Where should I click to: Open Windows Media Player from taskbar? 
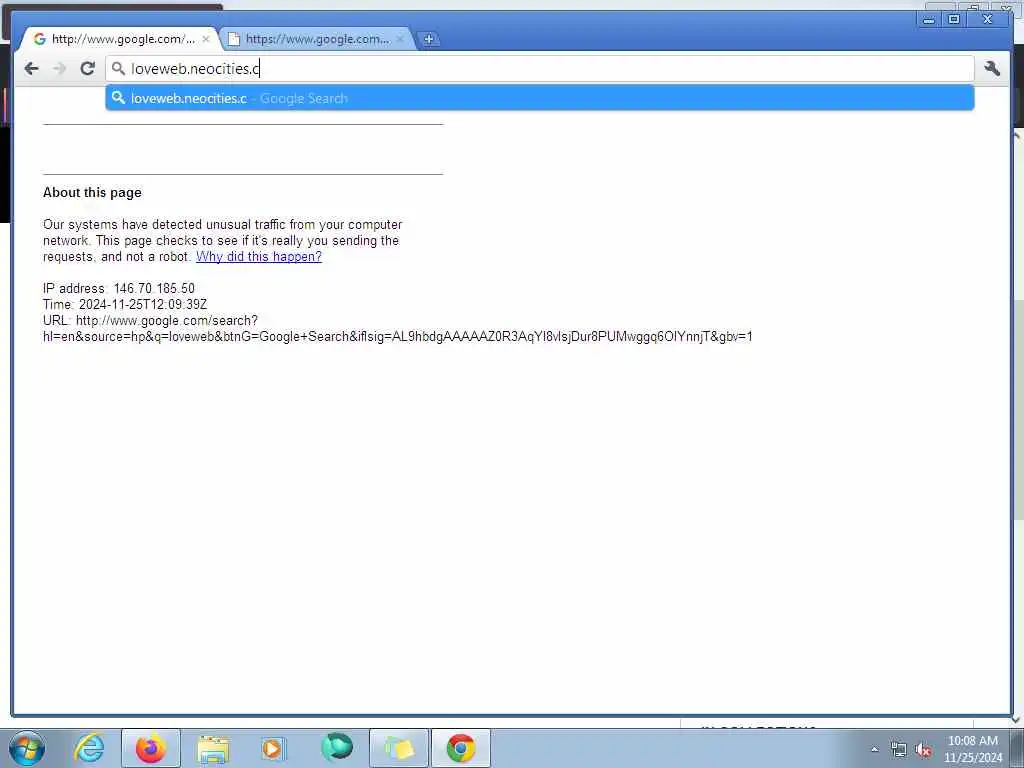point(273,748)
